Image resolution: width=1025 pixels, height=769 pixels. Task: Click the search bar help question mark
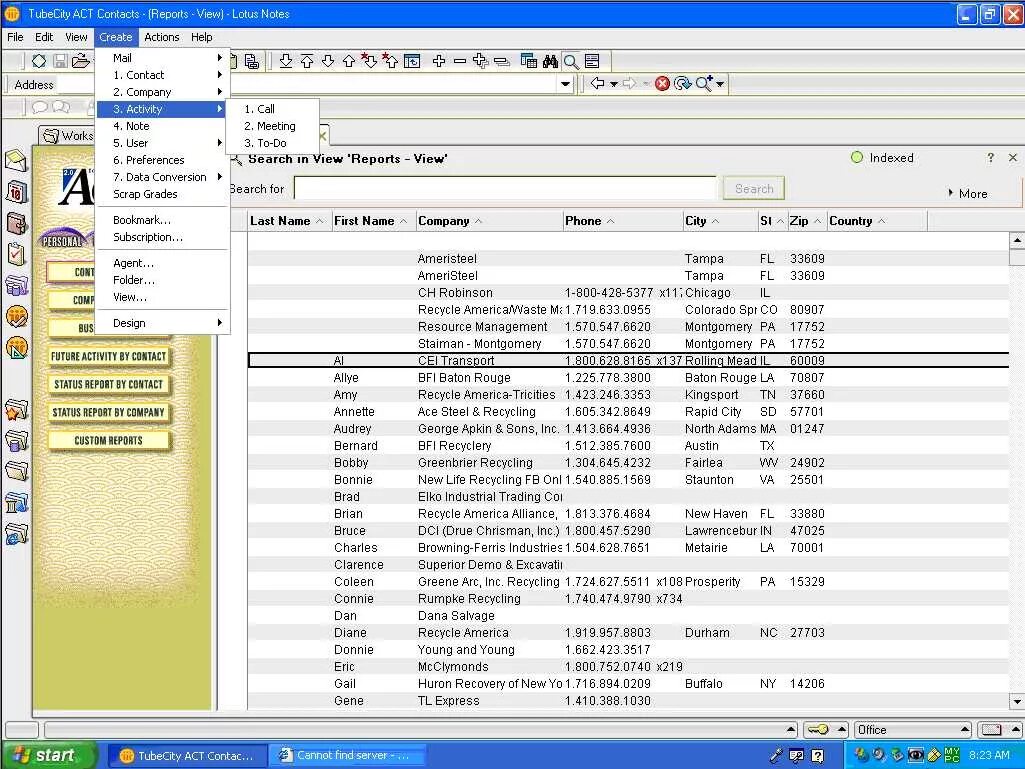990,158
